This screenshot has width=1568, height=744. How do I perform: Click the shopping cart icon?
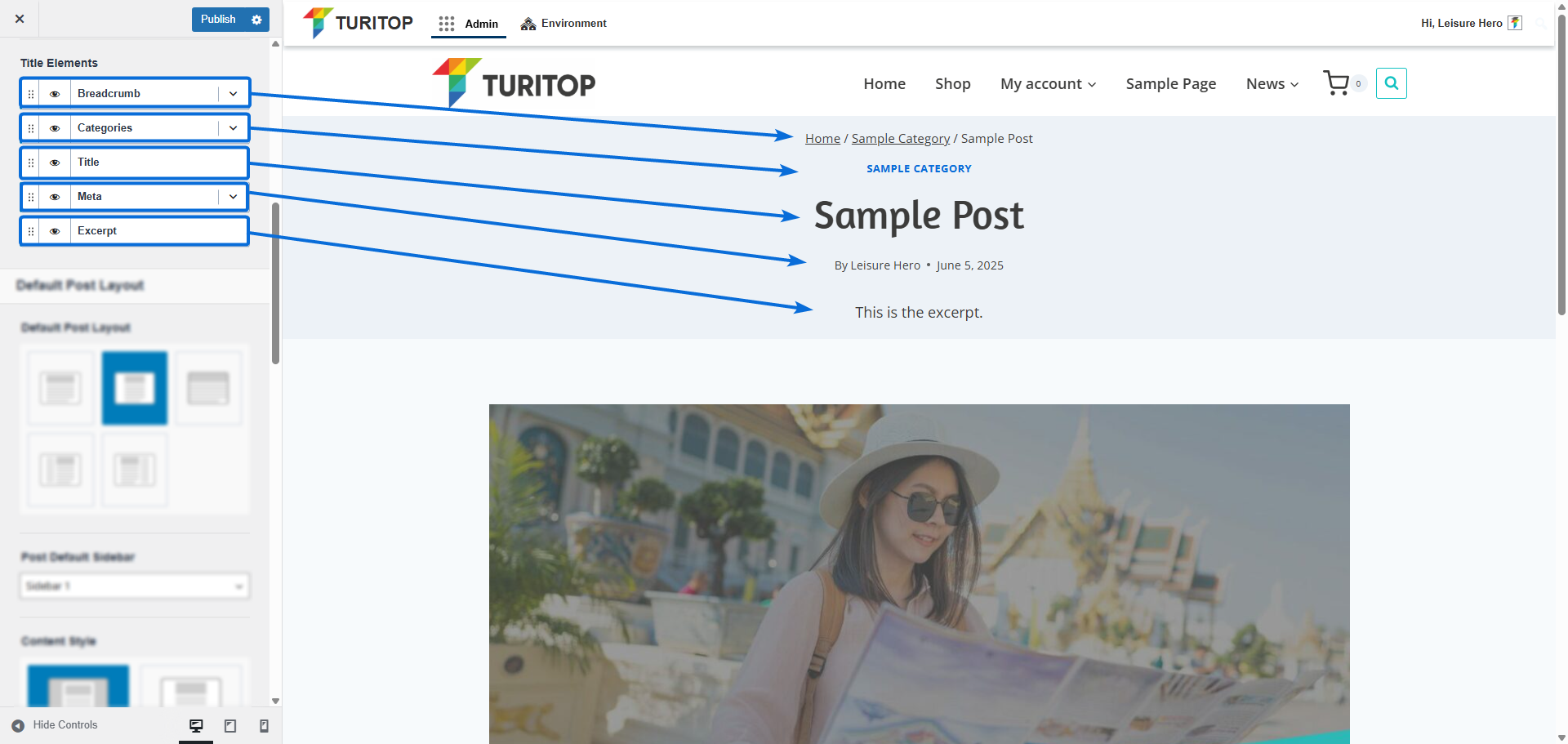tap(1336, 83)
